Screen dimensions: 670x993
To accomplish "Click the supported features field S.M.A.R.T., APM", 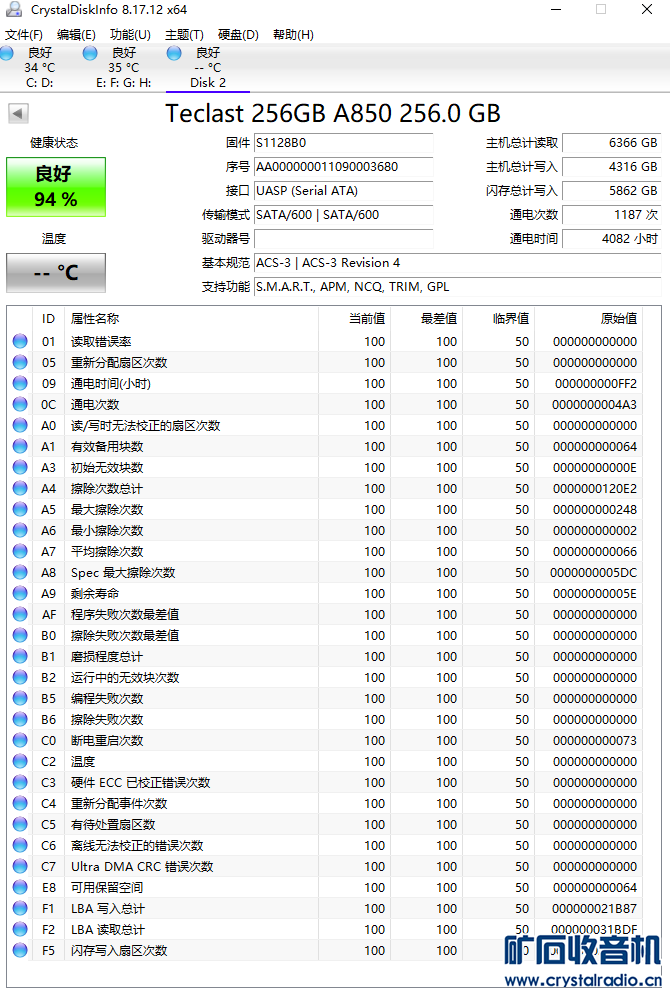I will pyautogui.click(x=457, y=288).
